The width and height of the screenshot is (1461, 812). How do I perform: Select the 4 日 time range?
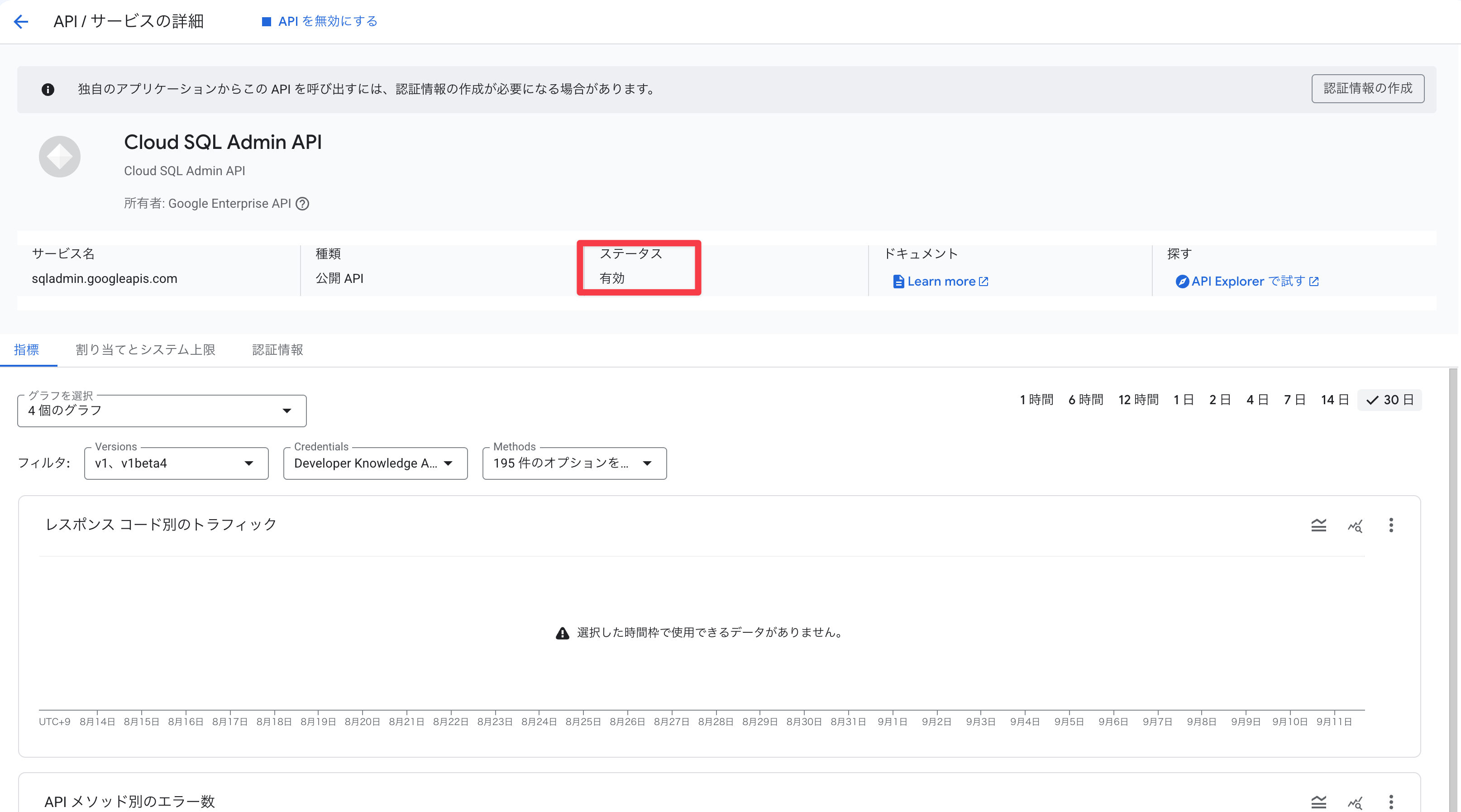coord(1257,400)
